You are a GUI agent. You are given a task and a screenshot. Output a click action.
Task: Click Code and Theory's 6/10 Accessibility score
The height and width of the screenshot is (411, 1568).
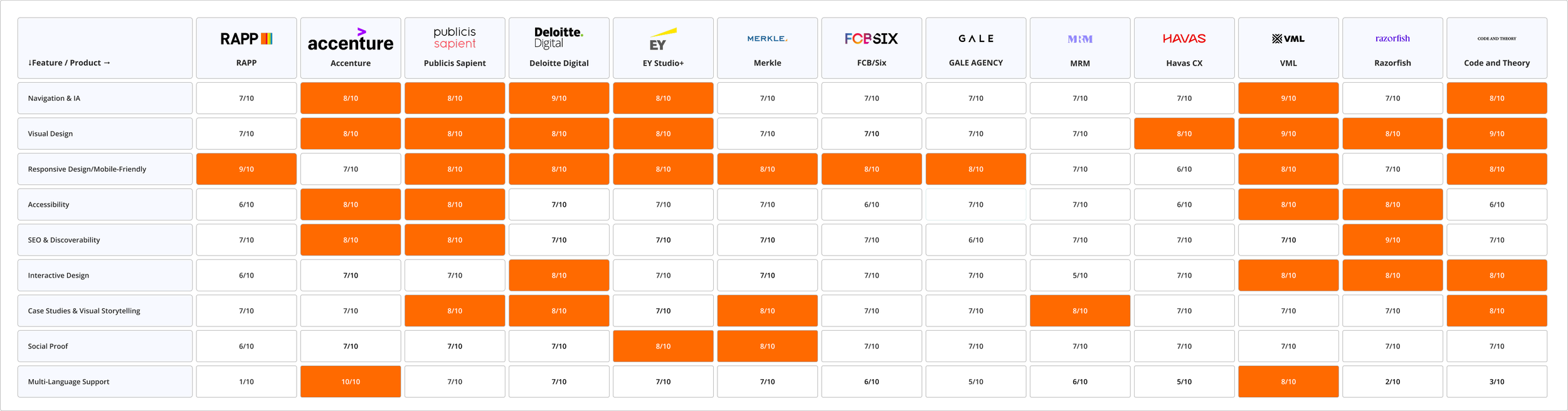pos(1496,204)
